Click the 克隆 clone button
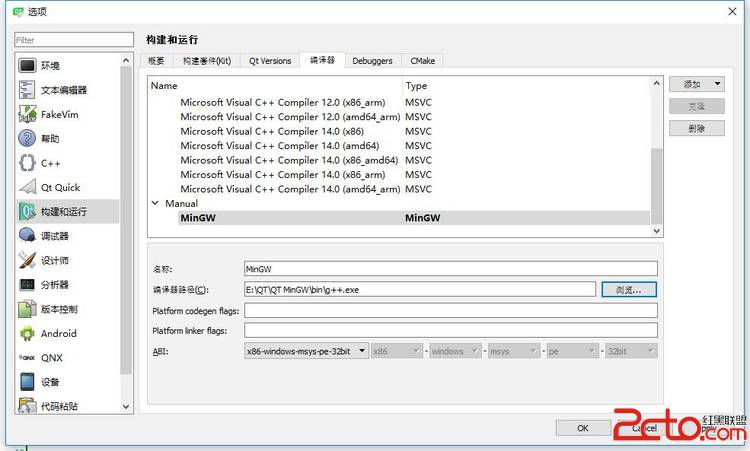 coord(696,106)
